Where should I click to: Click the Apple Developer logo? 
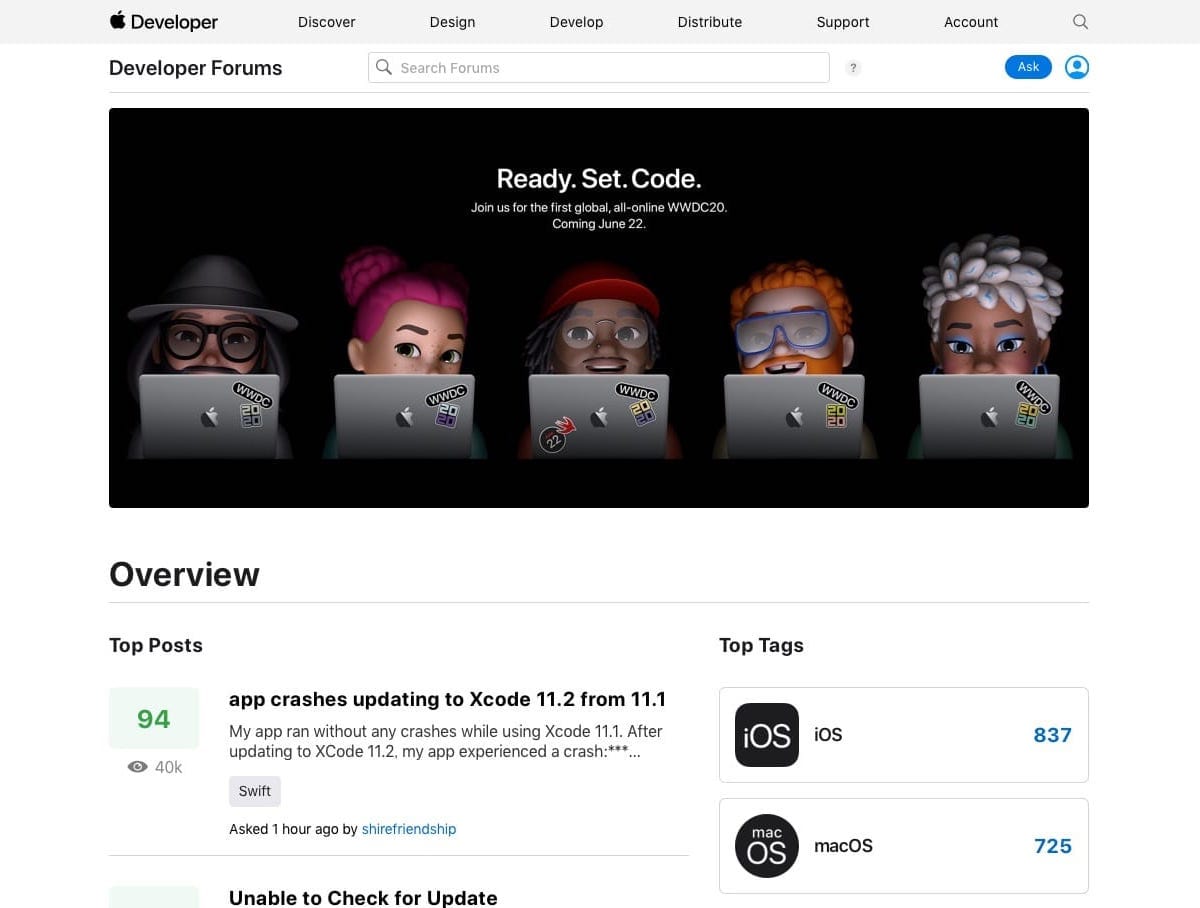click(163, 21)
